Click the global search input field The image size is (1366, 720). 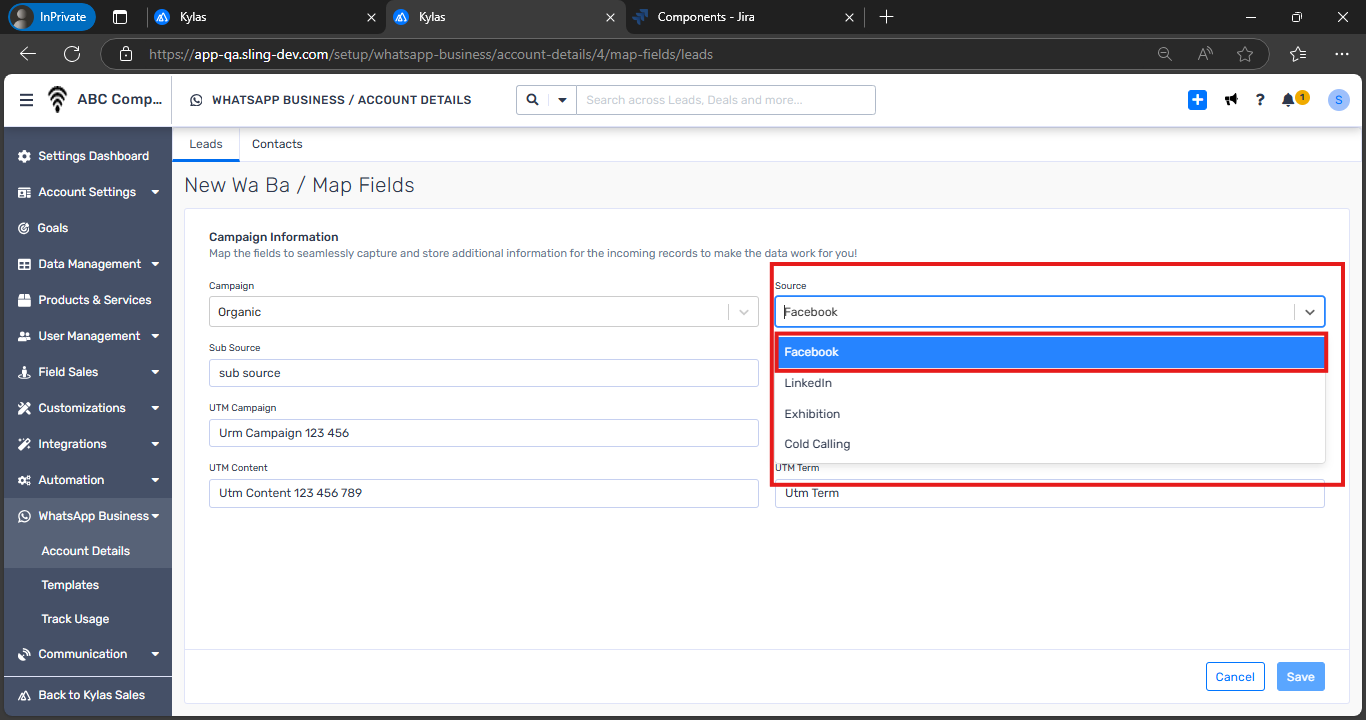pyautogui.click(x=725, y=100)
